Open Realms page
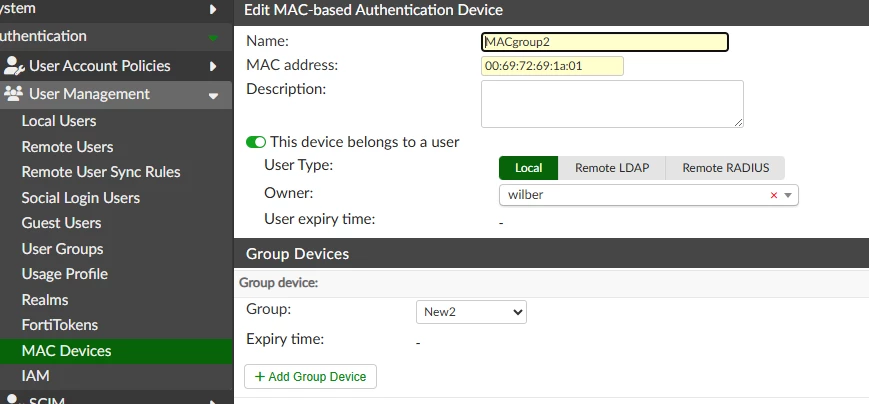The height and width of the screenshot is (404, 869). pyautogui.click(x=44, y=300)
